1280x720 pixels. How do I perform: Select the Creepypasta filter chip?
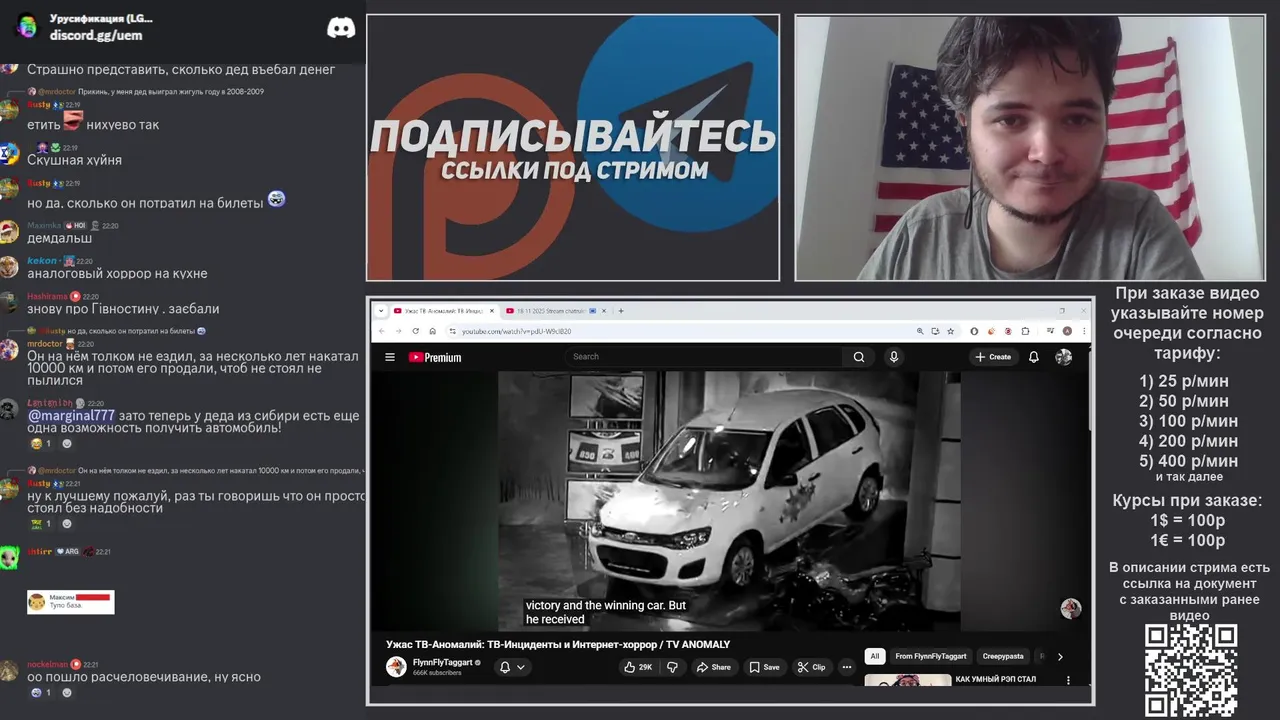coord(1003,657)
